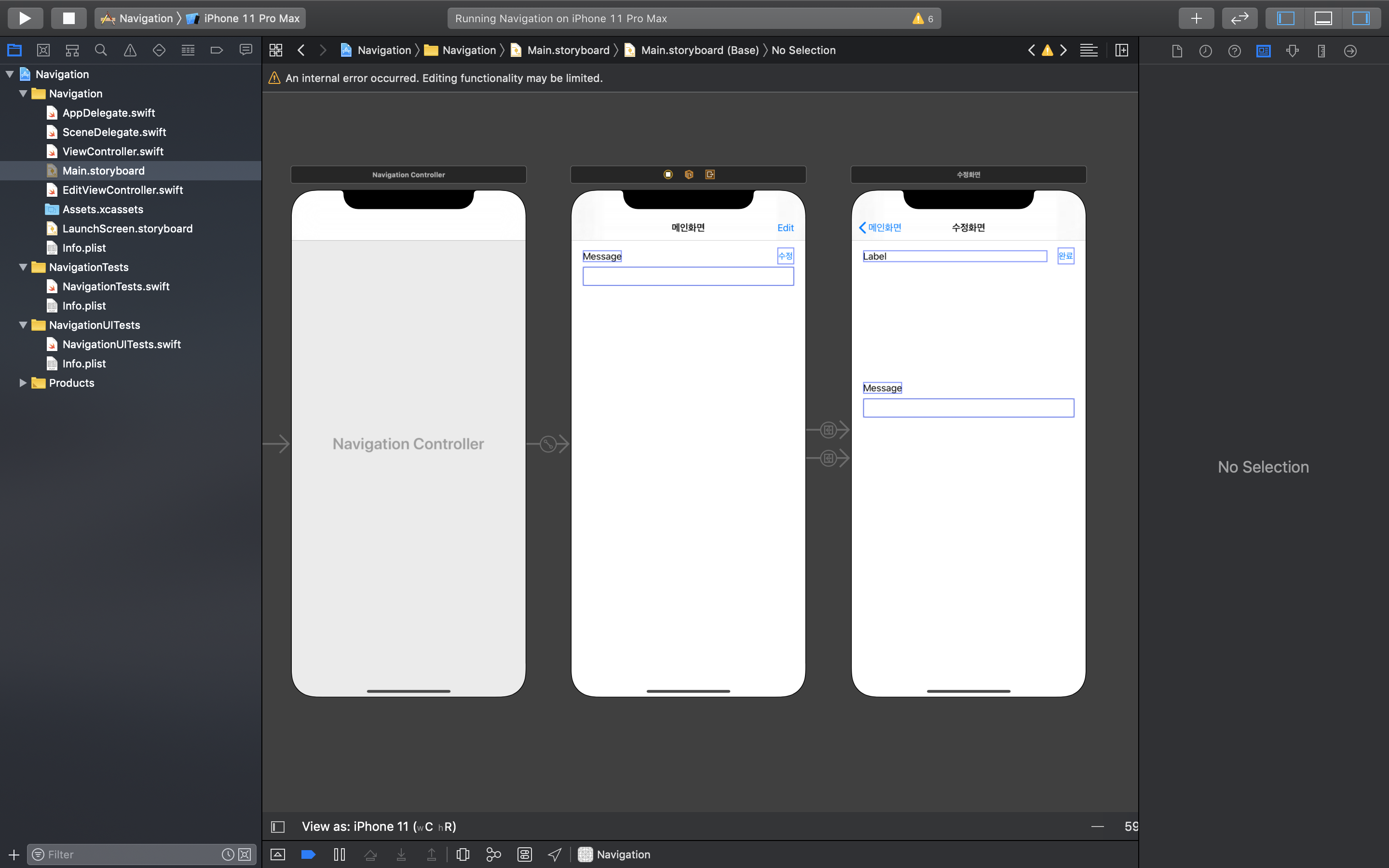The height and width of the screenshot is (868, 1389).
Task: Toggle the Inspectors panel visibility
Action: point(1360,18)
